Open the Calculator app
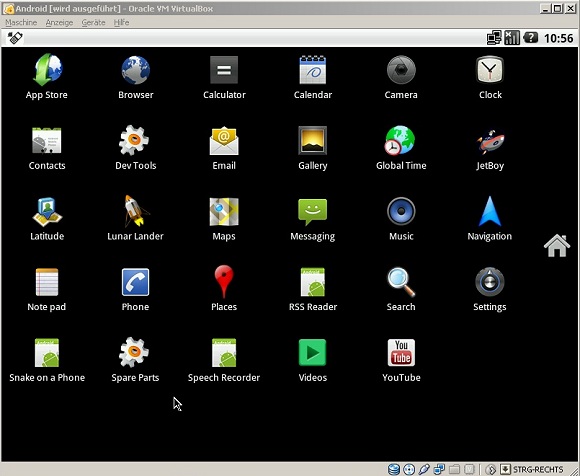 [x=224, y=77]
